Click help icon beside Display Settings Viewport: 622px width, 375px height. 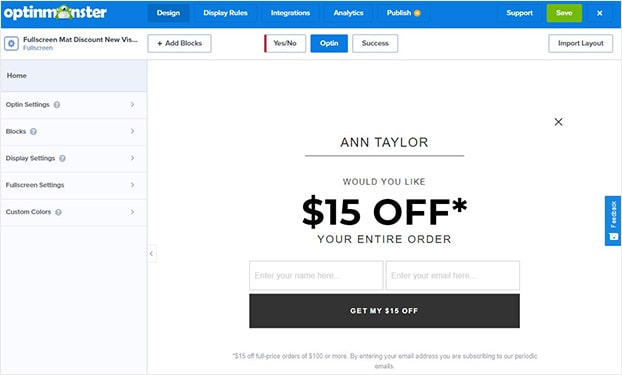coord(62,158)
